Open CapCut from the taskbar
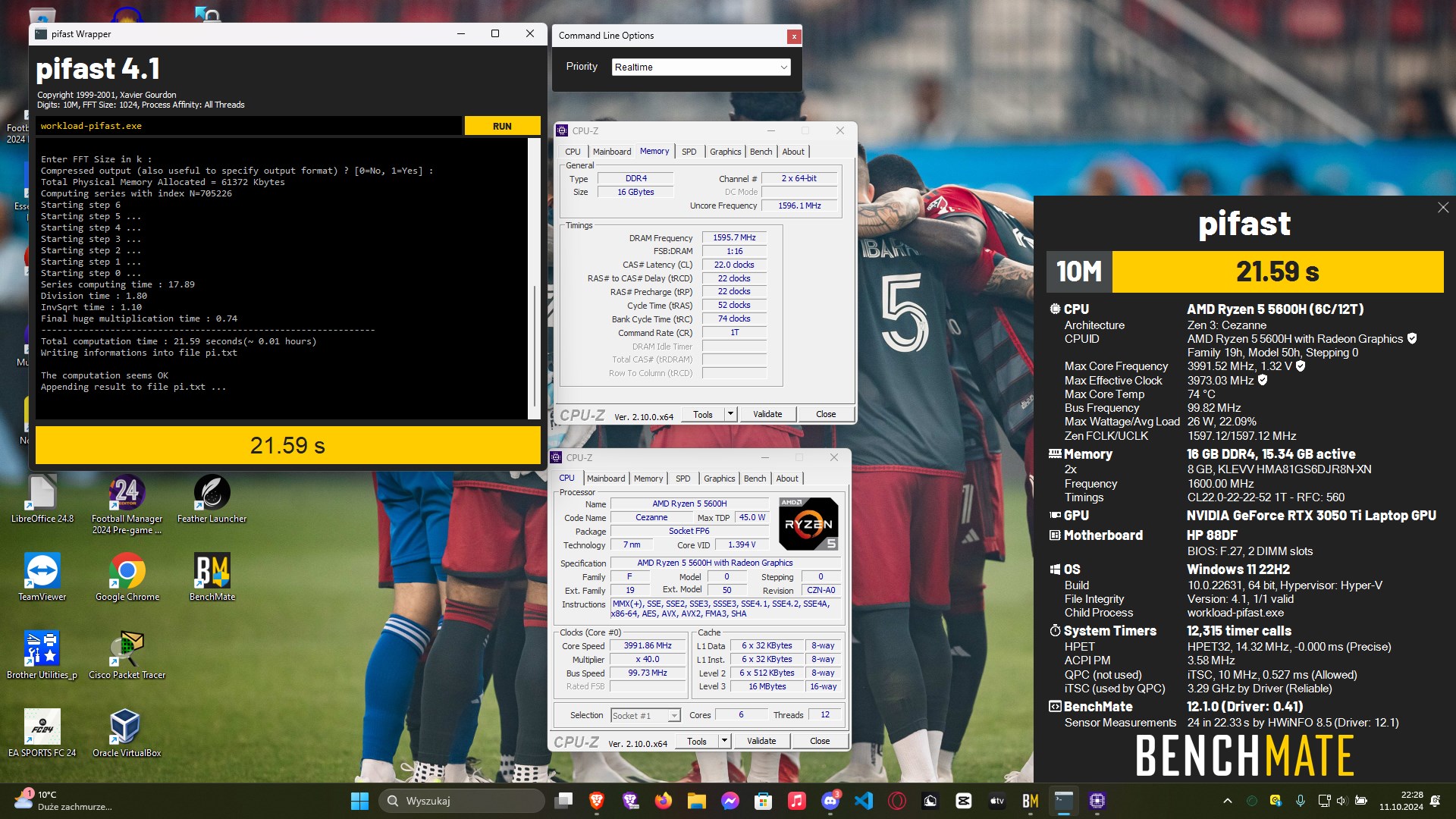 point(964,801)
